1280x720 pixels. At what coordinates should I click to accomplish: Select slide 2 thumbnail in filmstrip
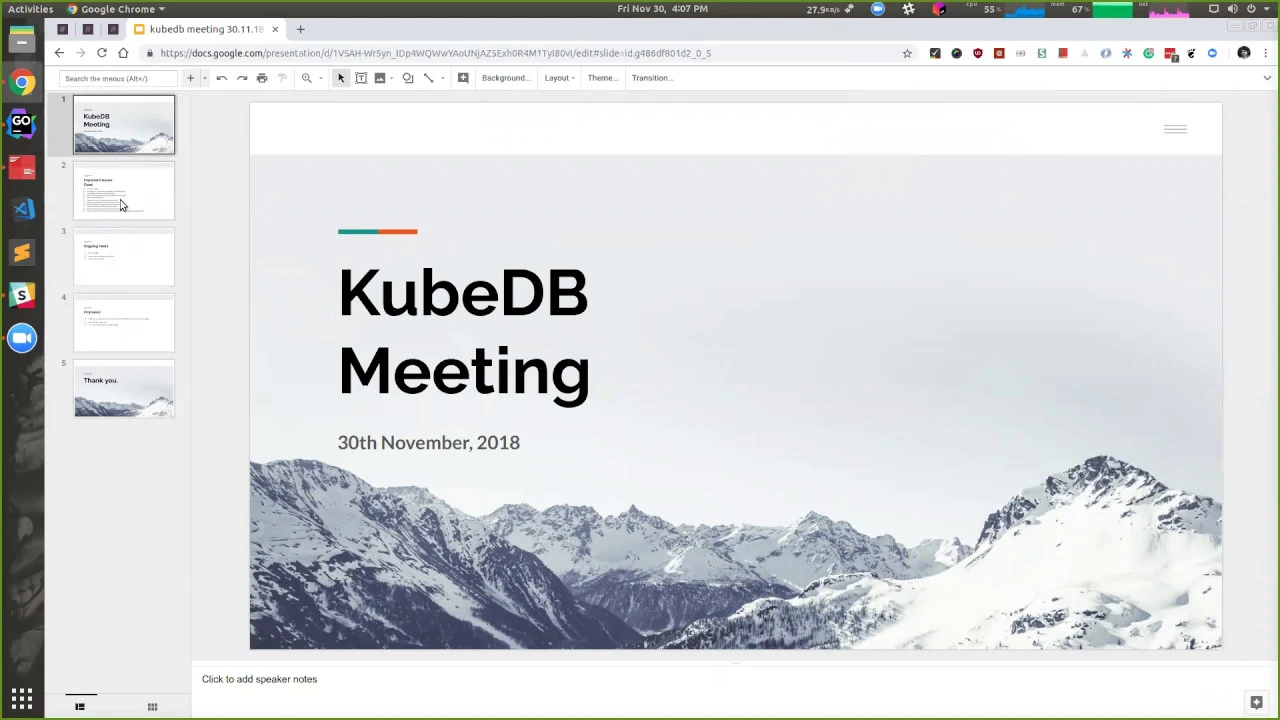124,191
